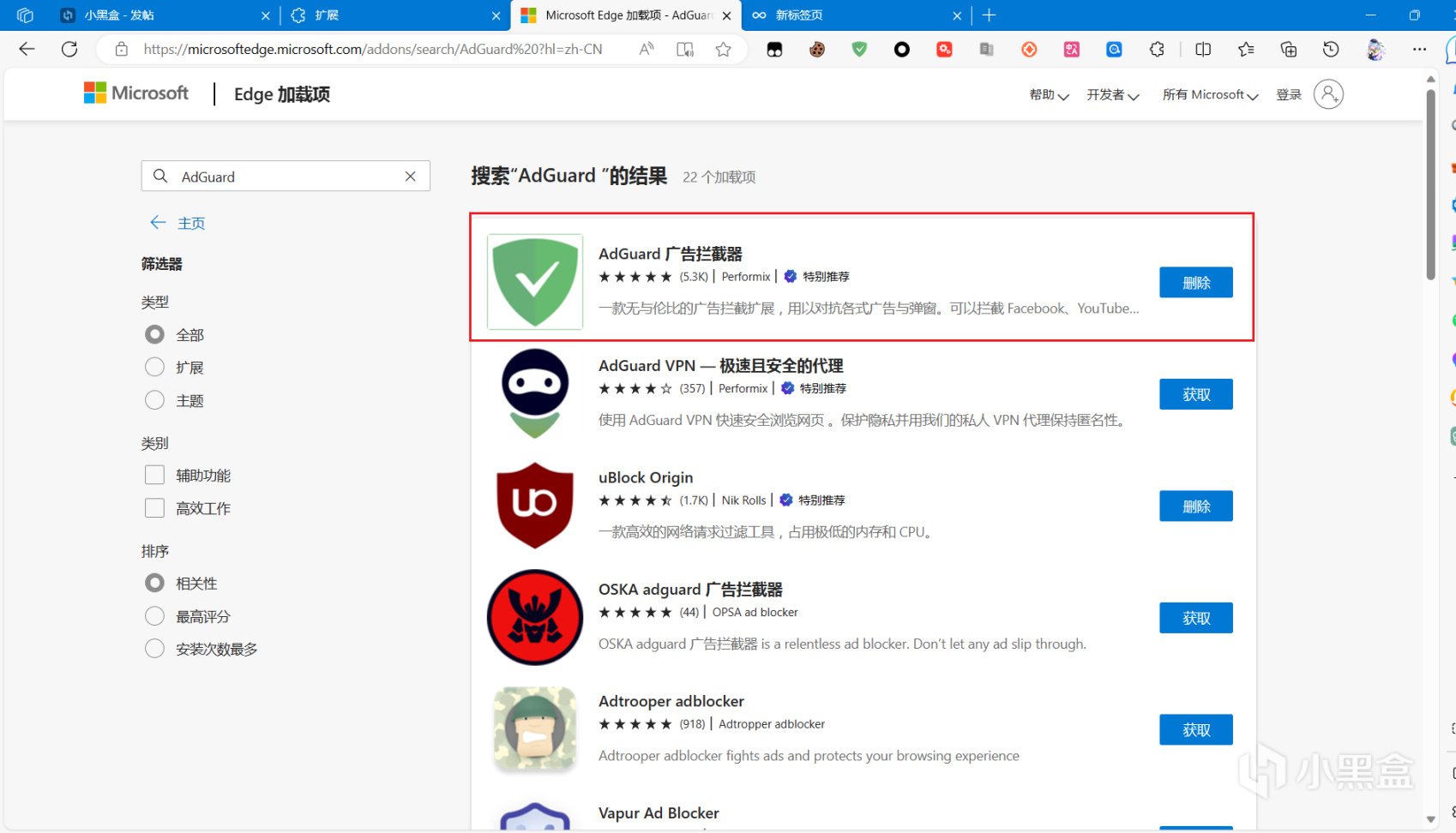The width and height of the screenshot is (1456, 833).
Task: Click the uBlock Origin red shield icon
Action: [x=535, y=506]
